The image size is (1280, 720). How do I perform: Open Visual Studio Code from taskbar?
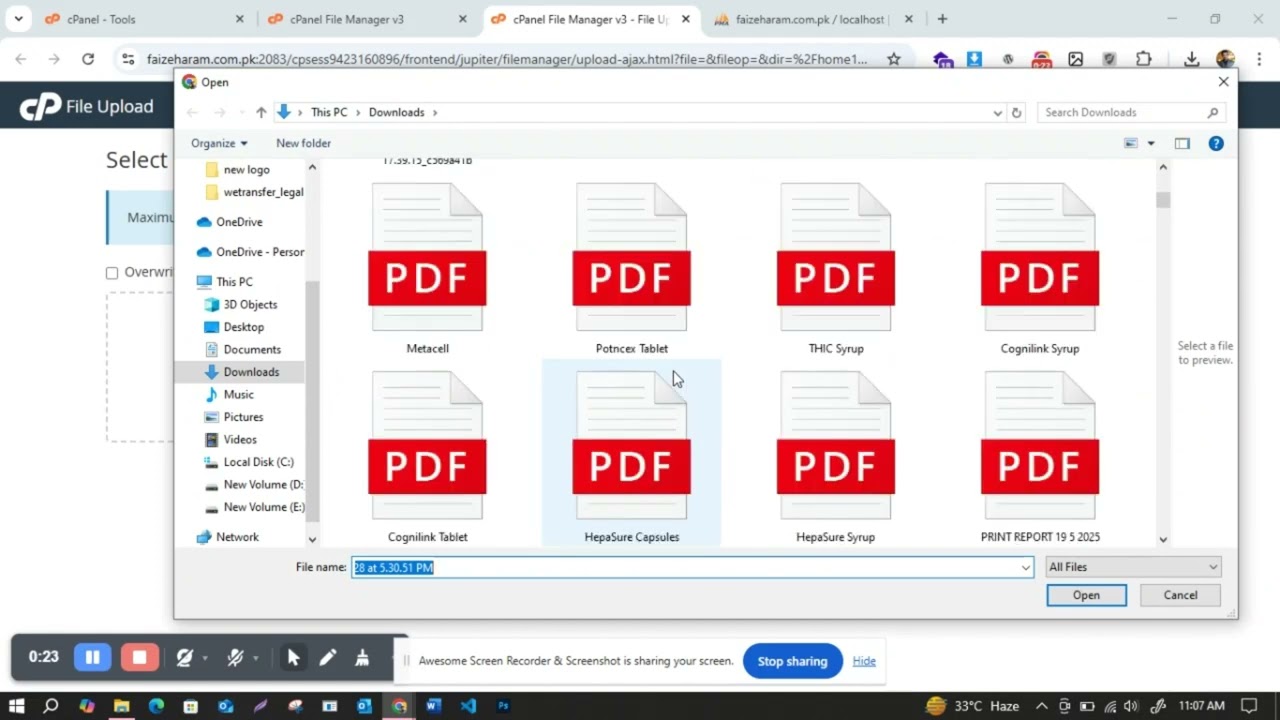coord(468,706)
